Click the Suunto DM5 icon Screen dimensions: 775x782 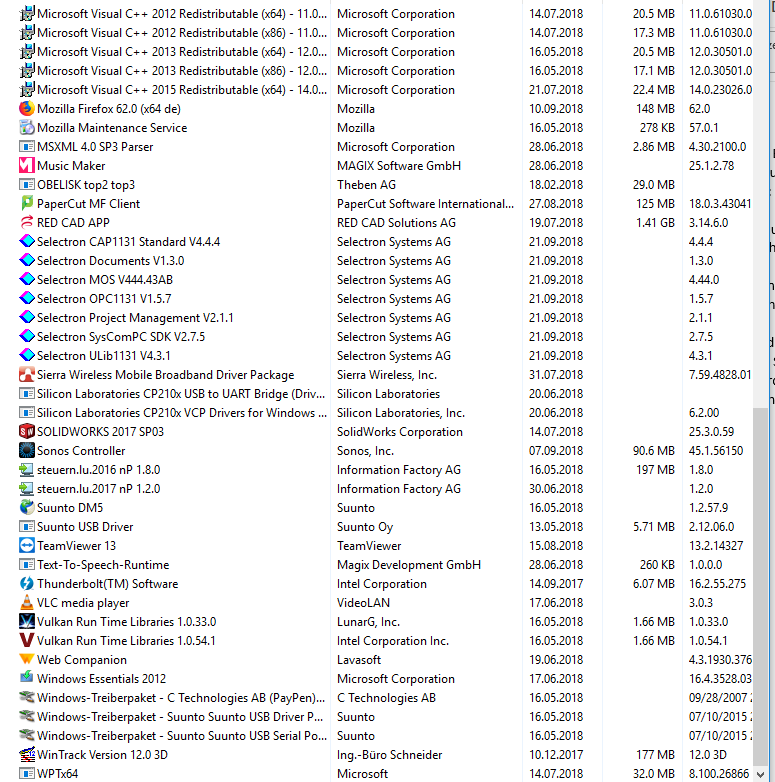pyautogui.click(x=26, y=507)
